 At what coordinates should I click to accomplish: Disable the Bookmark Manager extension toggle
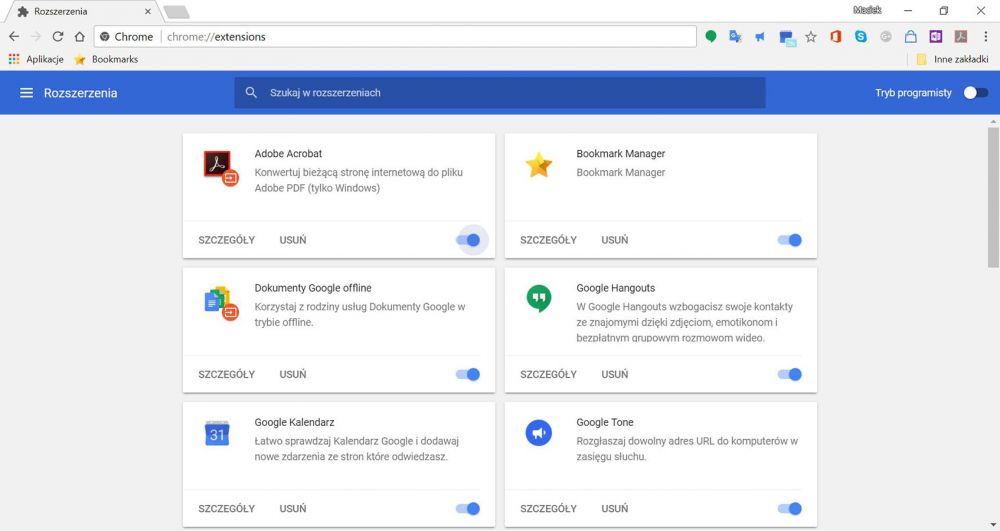pos(790,240)
